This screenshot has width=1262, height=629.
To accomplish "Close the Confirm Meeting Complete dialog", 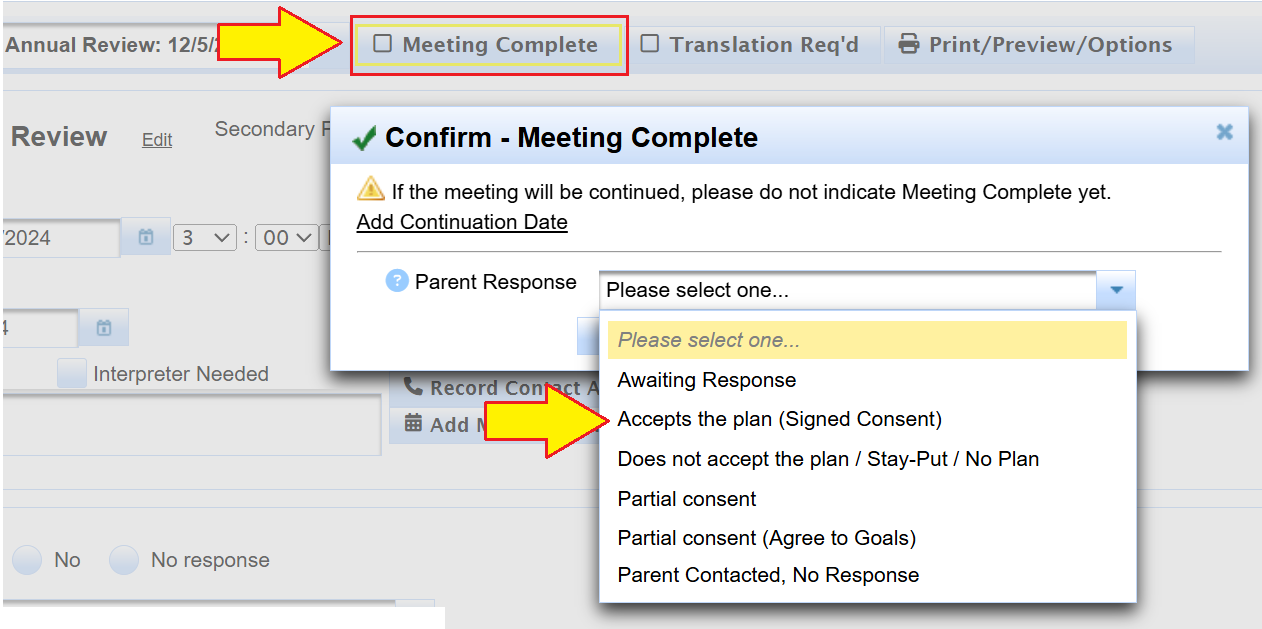I will coord(1224,132).
